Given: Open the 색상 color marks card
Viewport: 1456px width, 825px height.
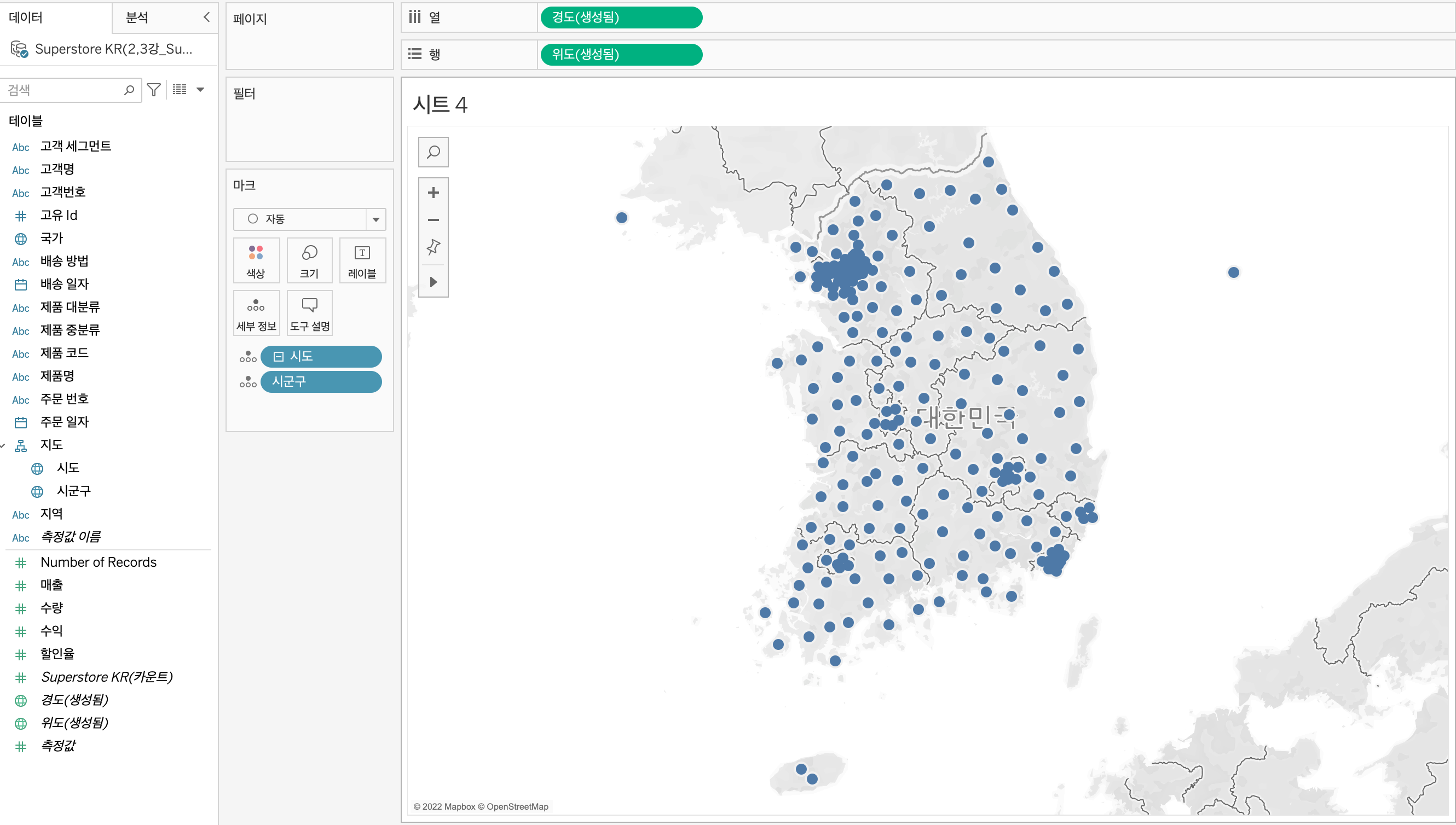Looking at the screenshot, I should tap(256, 260).
